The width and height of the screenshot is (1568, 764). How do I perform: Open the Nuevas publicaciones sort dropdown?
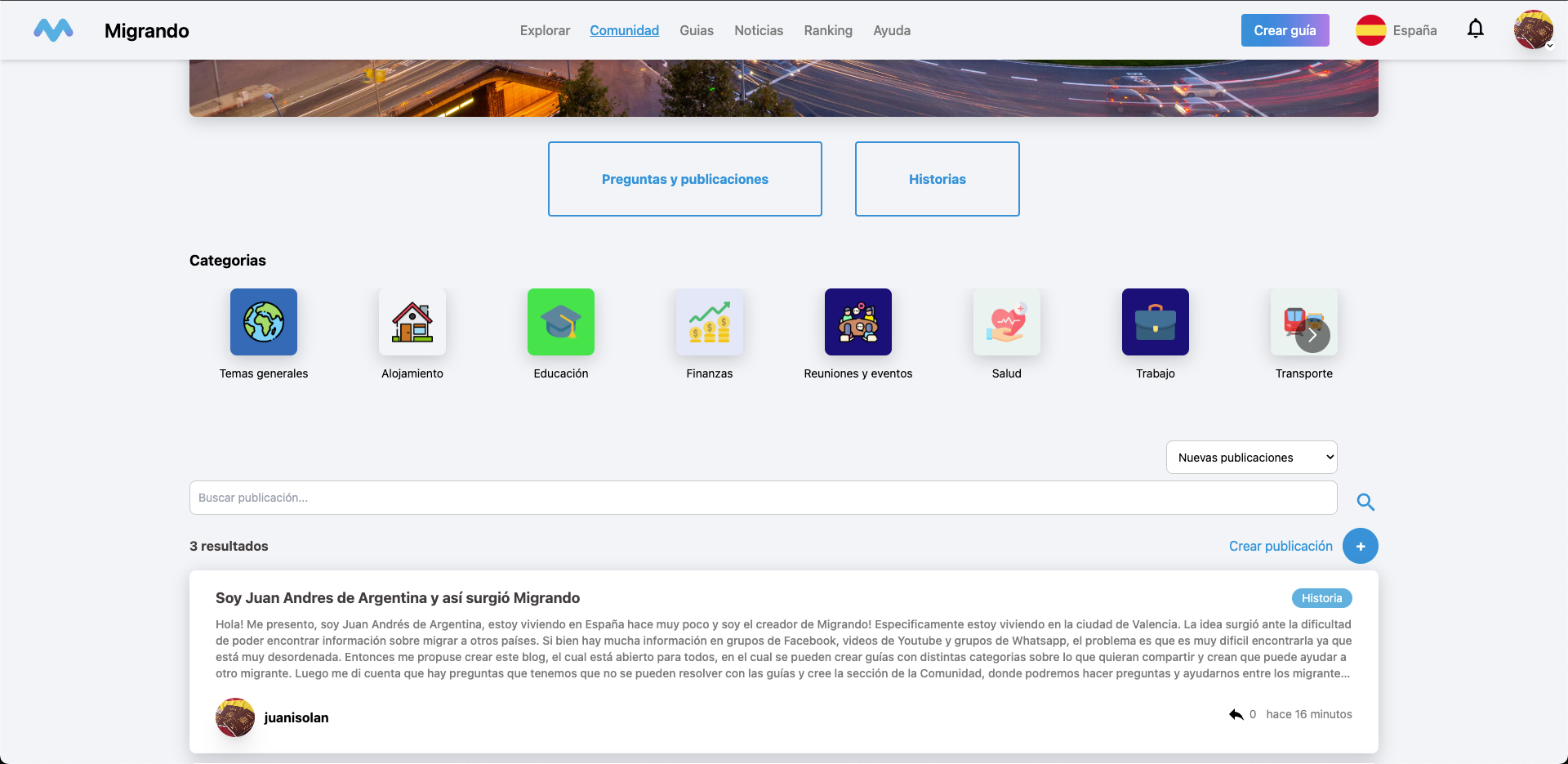pyautogui.click(x=1252, y=458)
